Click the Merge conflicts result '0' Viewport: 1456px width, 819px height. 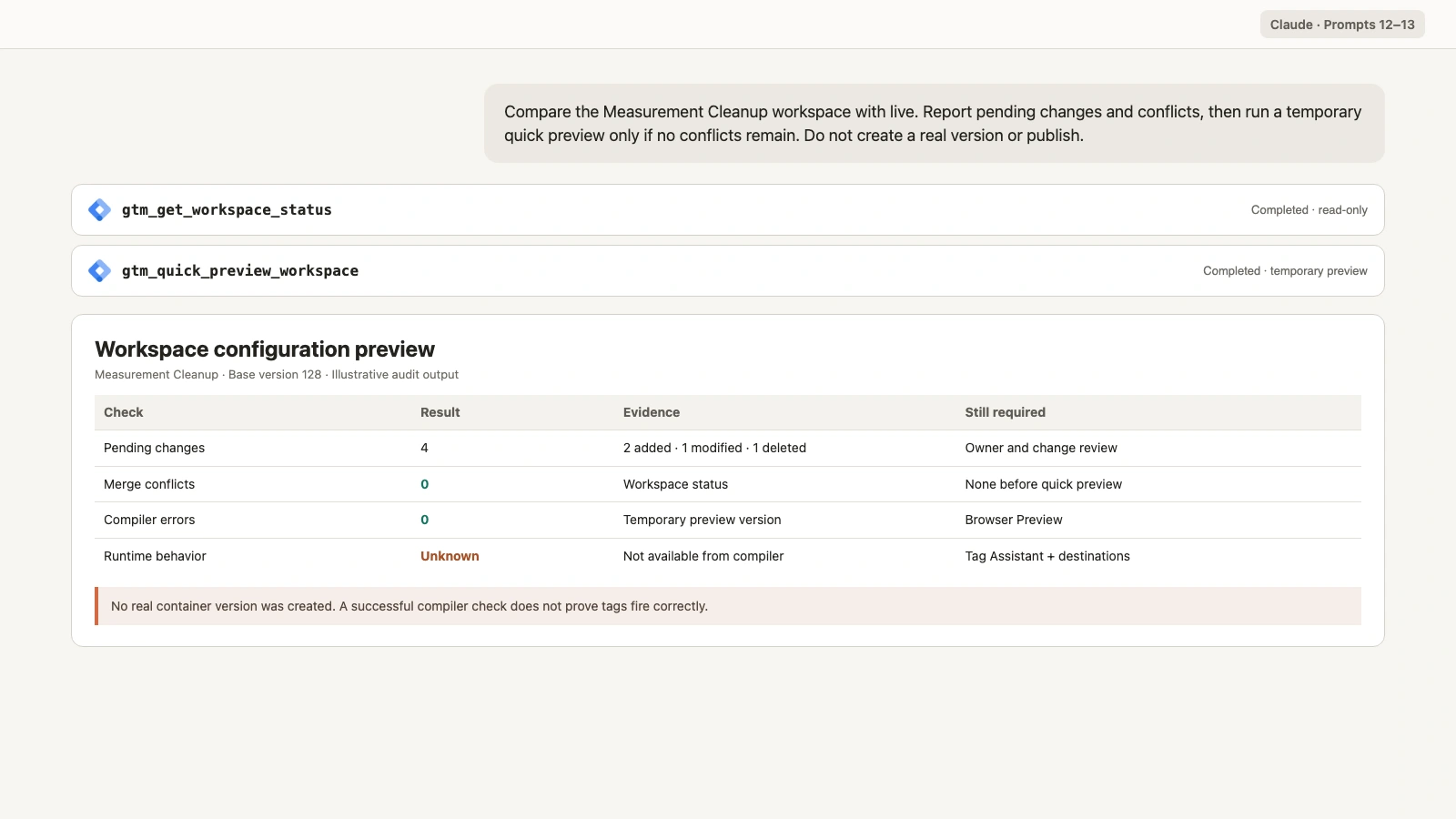[x=424, y=484]
